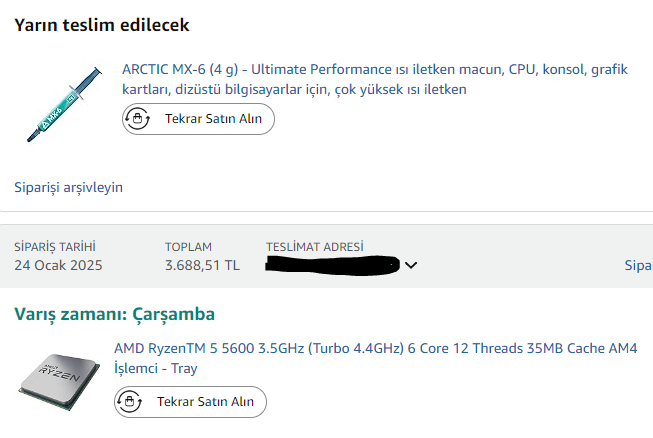This screenshot has height=438, width=653.
Task: Click the reorder icon beside AMD Ryzen
Action: tap(129, 402)
